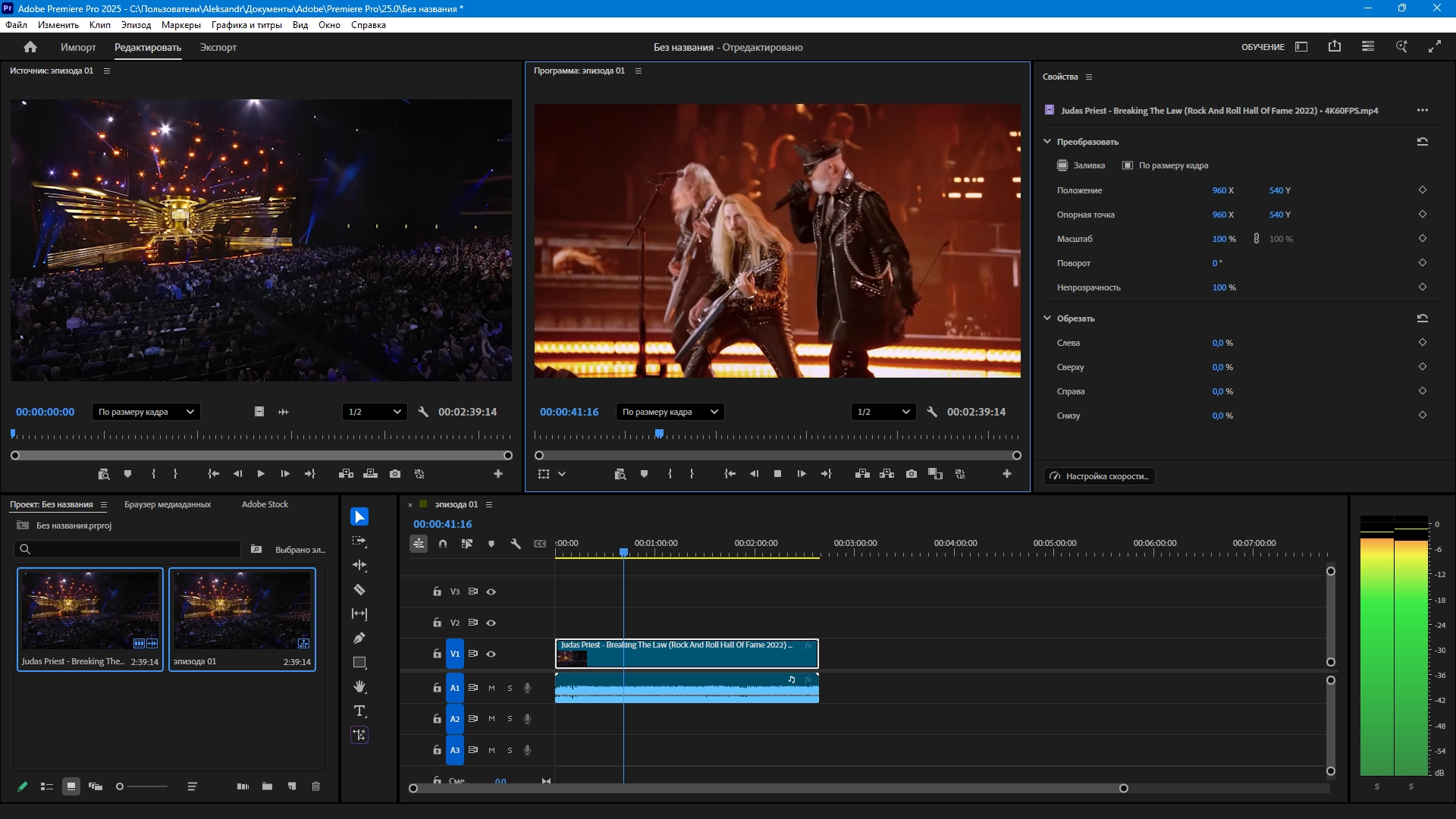Click the 'Настройка скорости...' button
Viewport: 1456px width, 819px height.
(1100, 476)
